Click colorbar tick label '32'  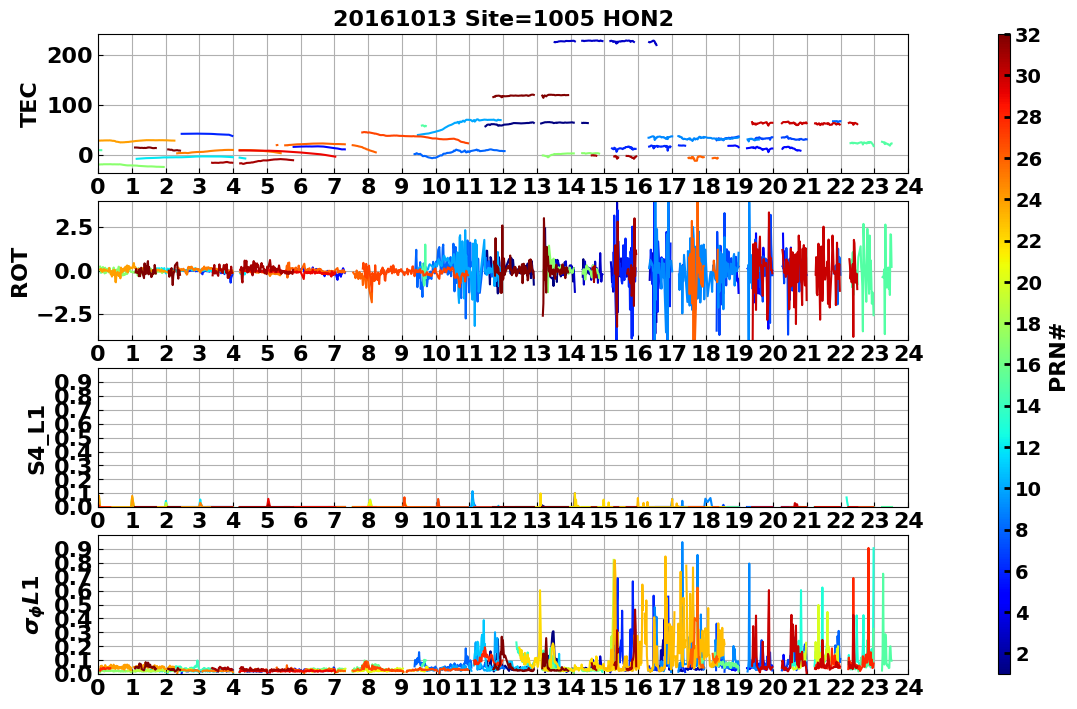[1029, 35]
